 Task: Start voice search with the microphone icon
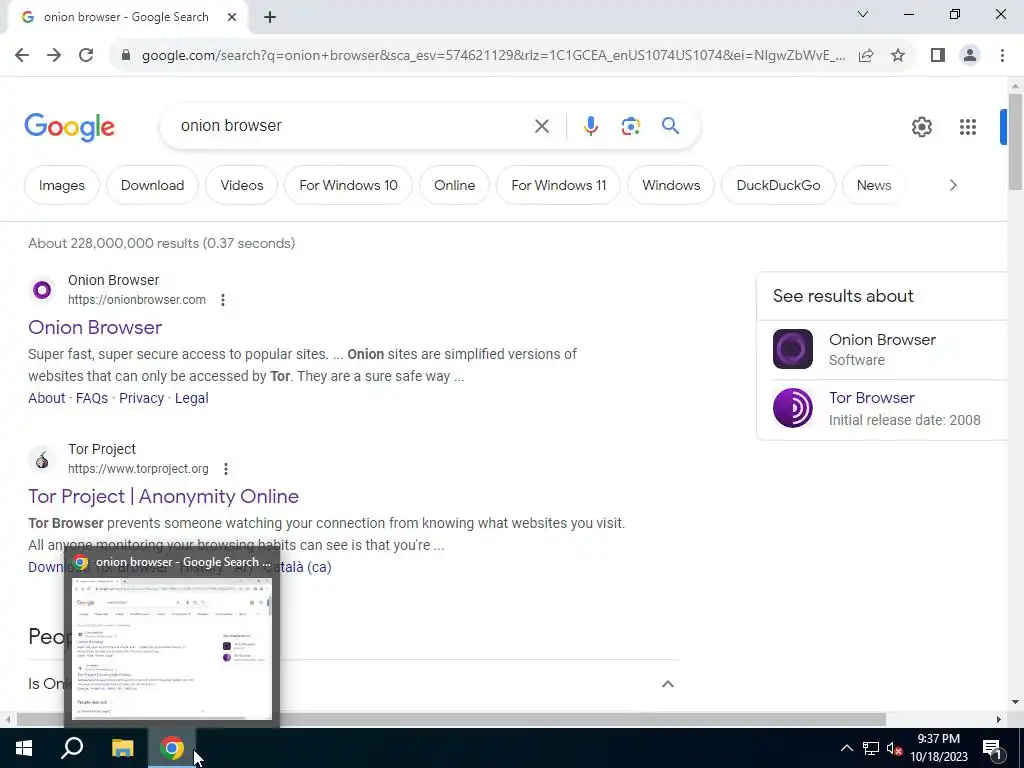pyautogui.click(x=590, y=125)
